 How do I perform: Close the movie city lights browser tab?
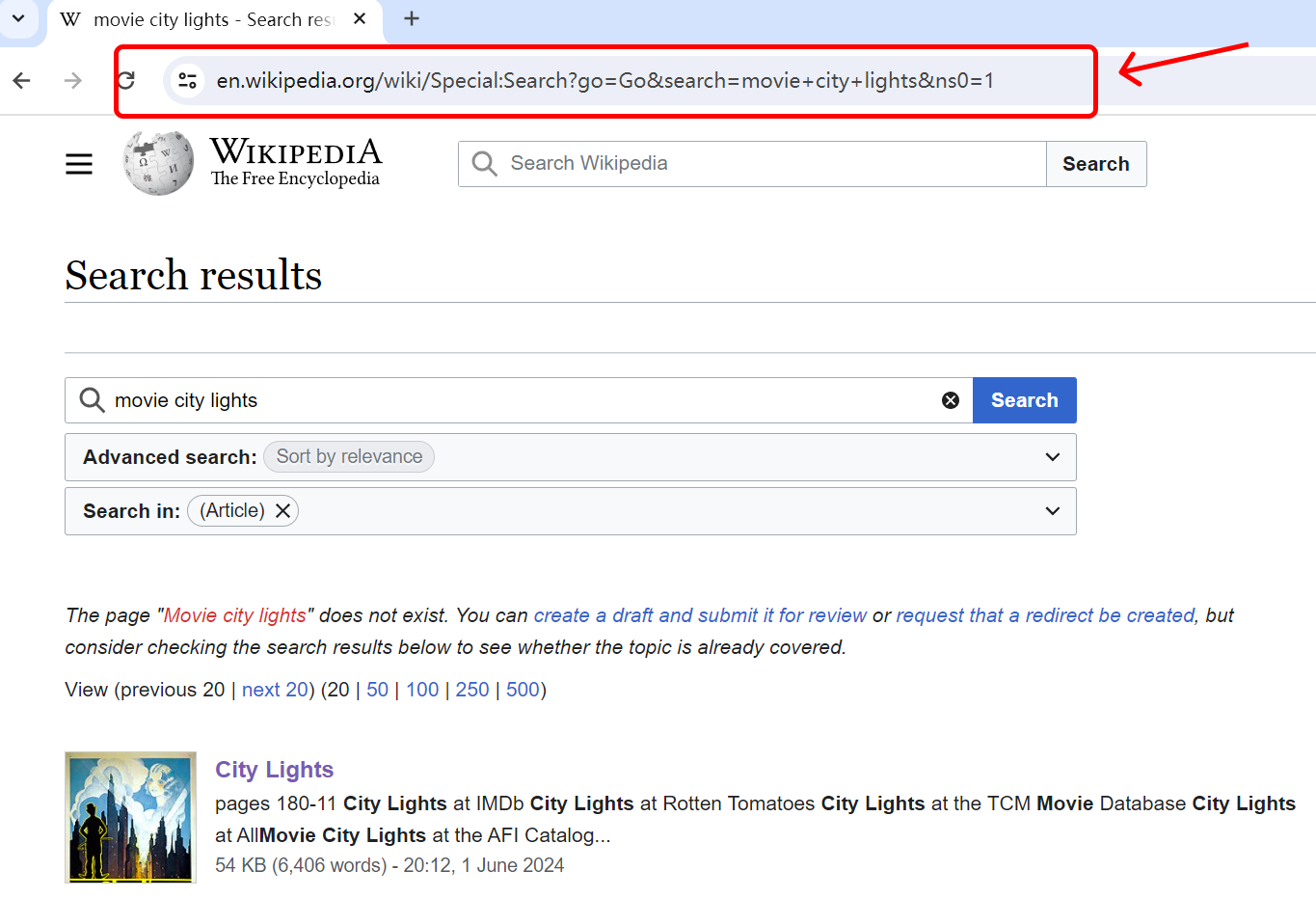[x=360, y=18]
